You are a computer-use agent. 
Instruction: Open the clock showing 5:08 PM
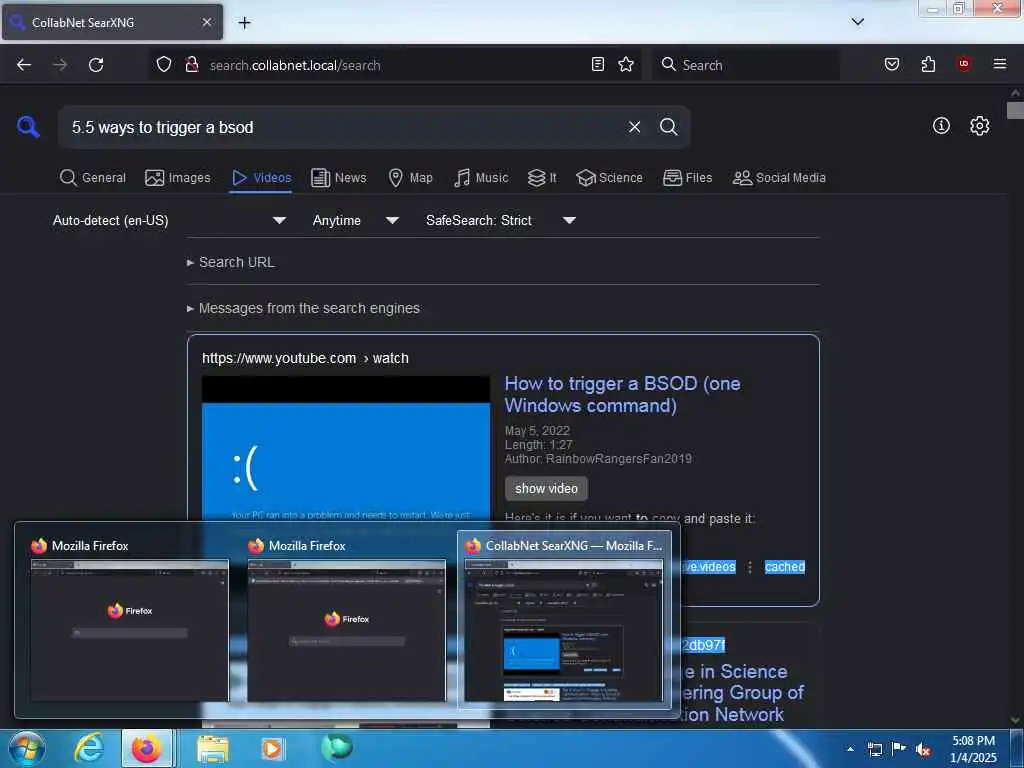[x=973, y=749]
